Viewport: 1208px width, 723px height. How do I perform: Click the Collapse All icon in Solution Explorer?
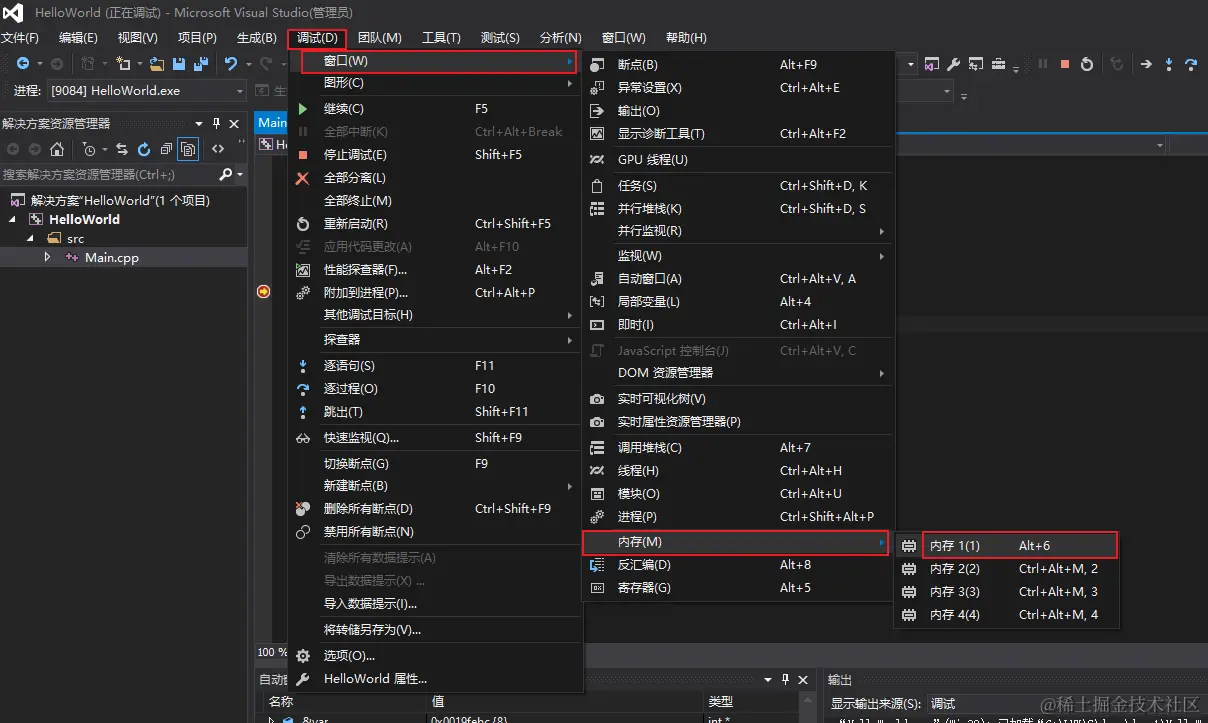pos(166,149)
